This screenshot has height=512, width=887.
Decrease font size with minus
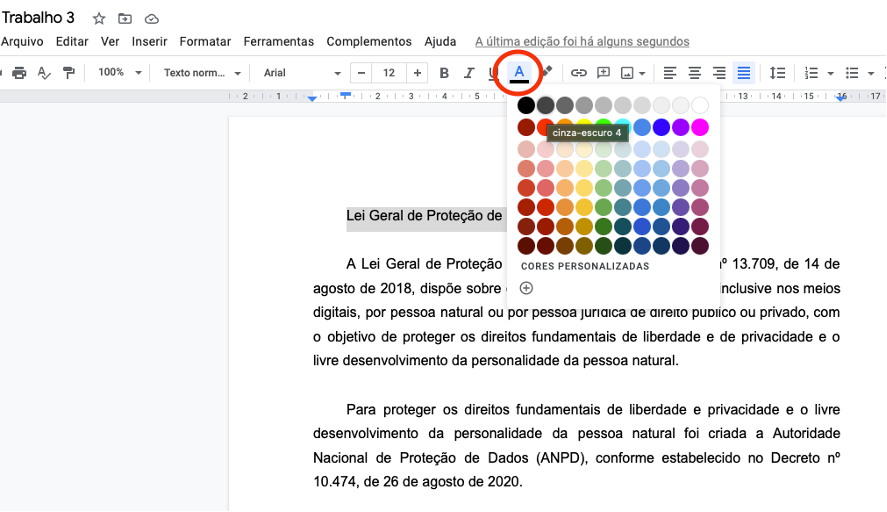tap(361, 72)
